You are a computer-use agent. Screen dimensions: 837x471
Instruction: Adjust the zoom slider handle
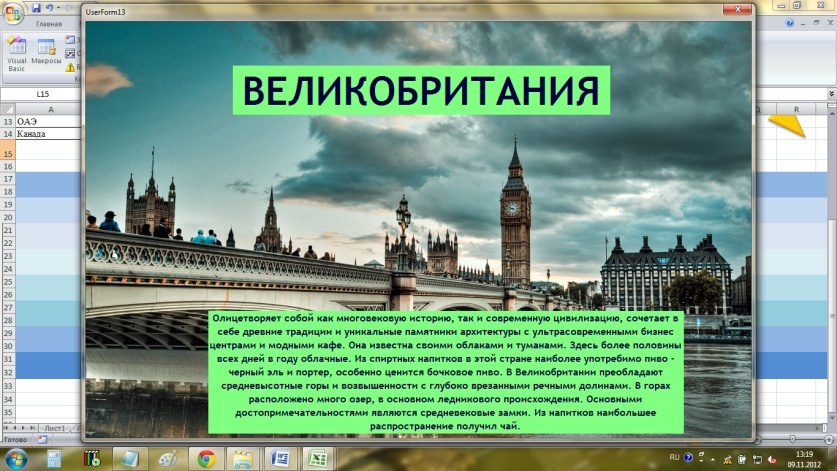tap(792, 439)
